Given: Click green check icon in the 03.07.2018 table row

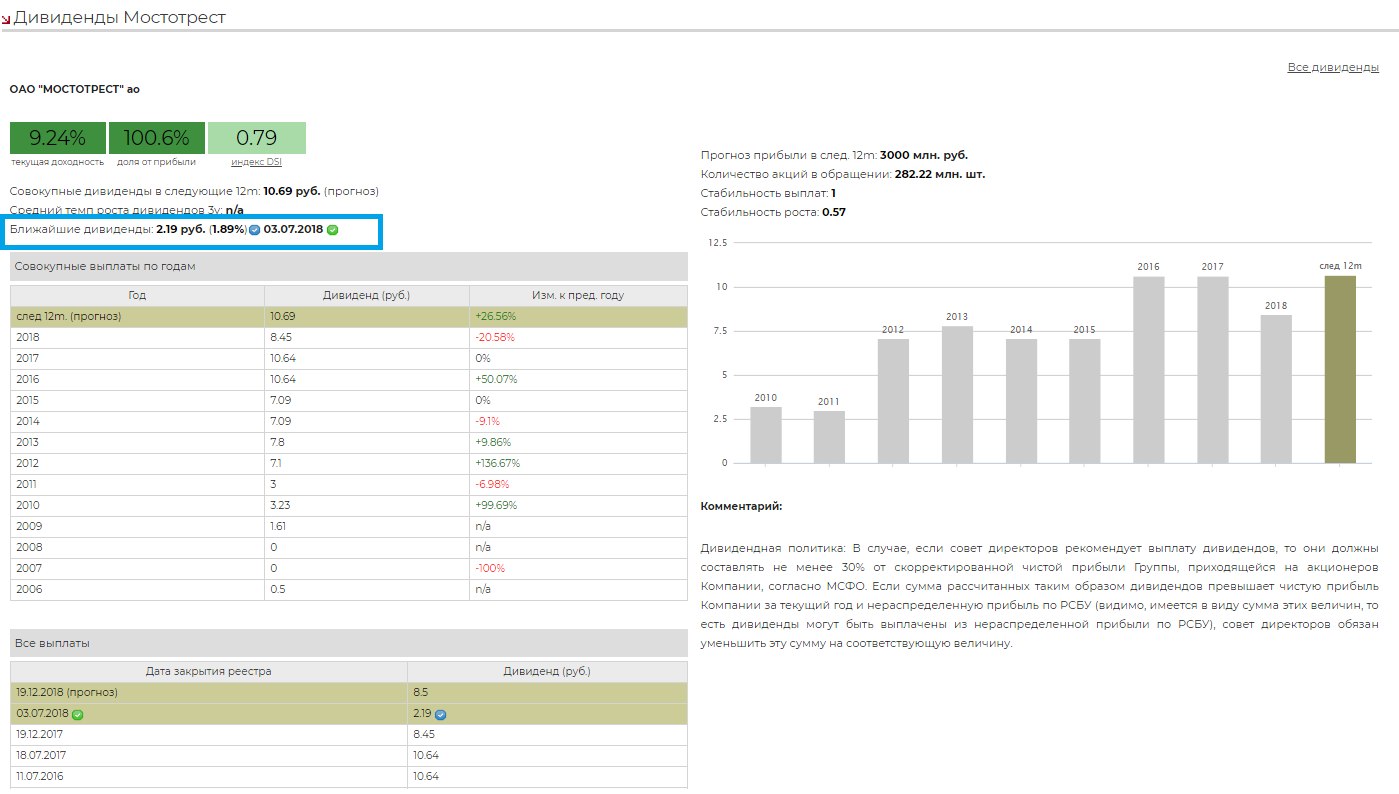Looking at the screenshot, I should [x=77, y=714].
